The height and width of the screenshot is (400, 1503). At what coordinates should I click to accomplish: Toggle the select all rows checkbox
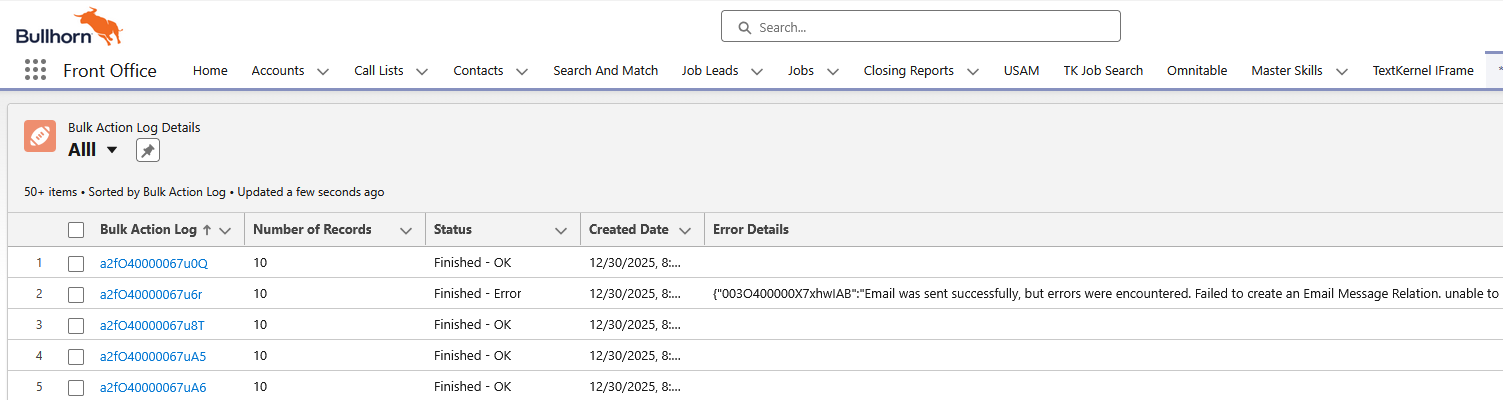coord(76,230)
